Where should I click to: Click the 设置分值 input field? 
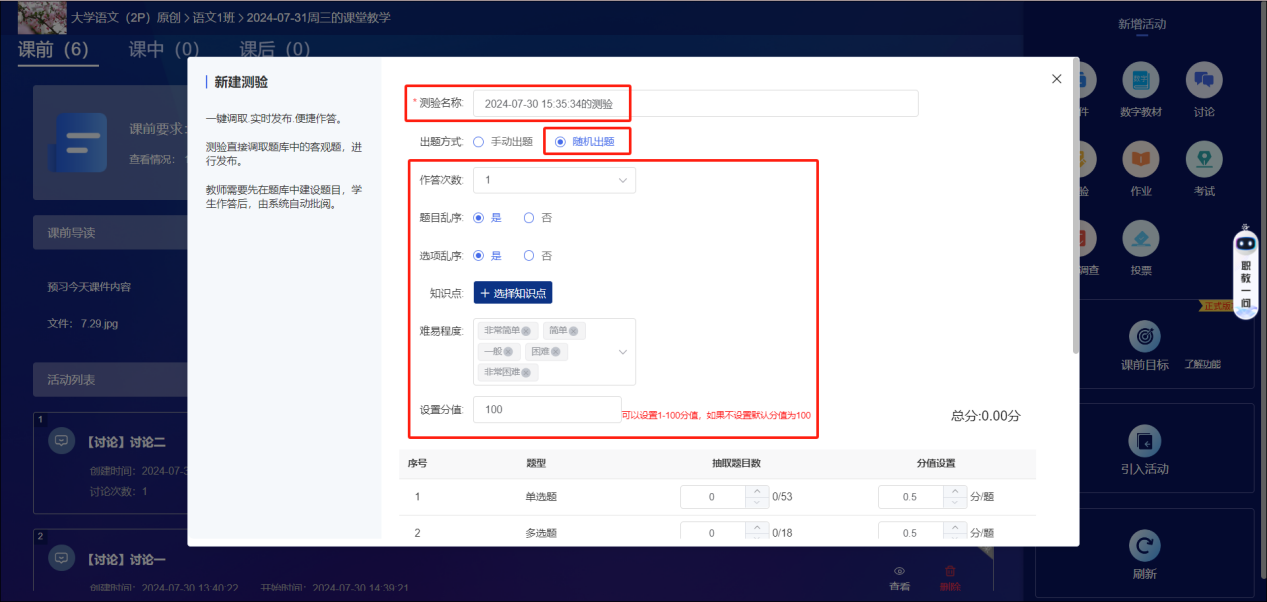(546, 409)
